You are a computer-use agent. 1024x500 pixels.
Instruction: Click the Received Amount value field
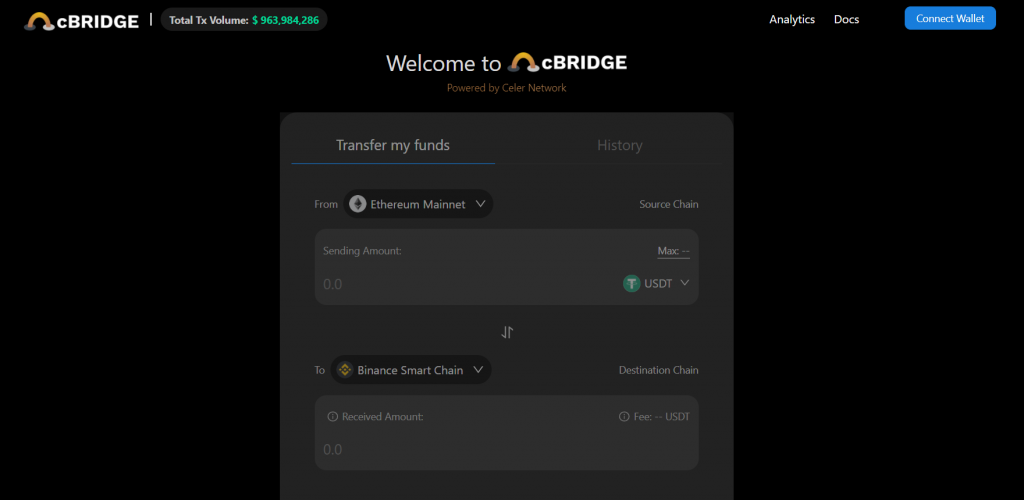506,450
